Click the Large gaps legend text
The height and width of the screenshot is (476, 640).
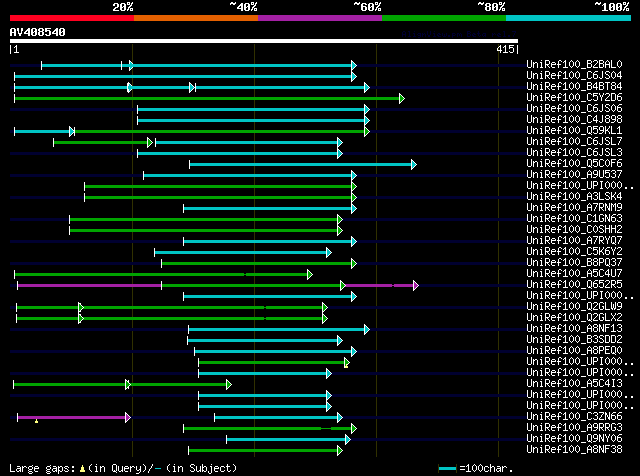pos(42,468)
